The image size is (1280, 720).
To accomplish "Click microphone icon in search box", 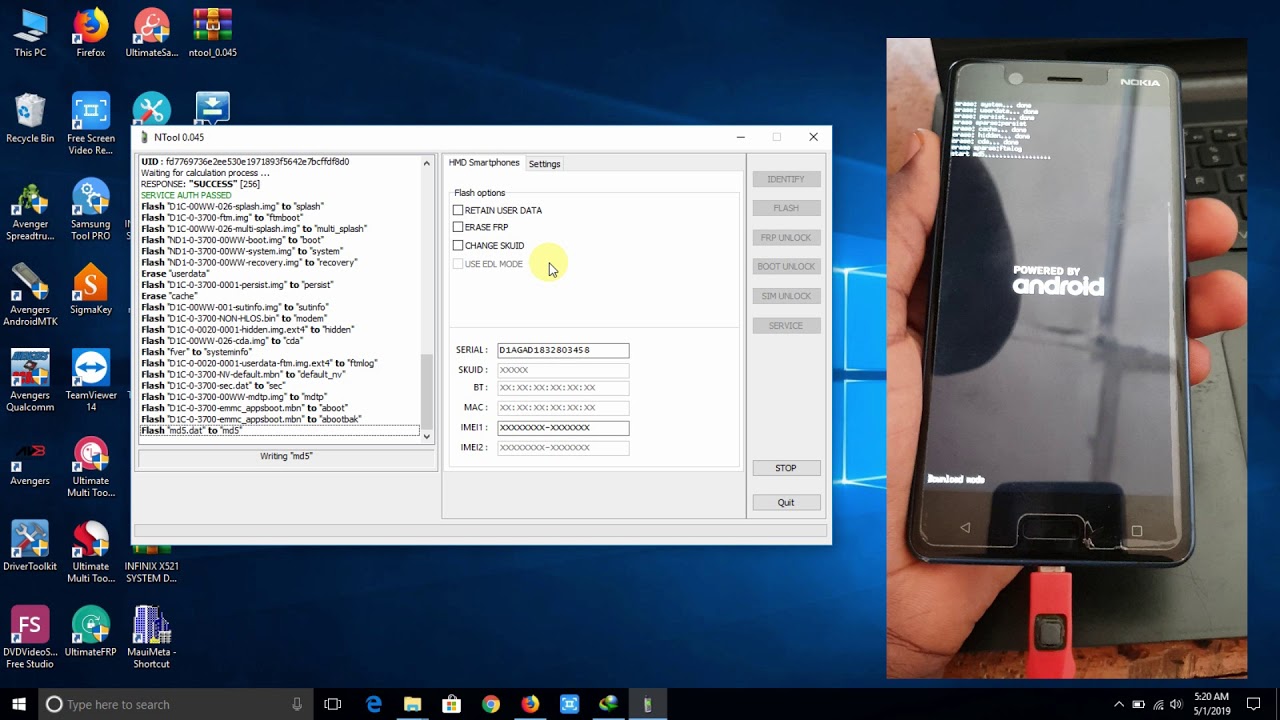I will coord(297,704).
